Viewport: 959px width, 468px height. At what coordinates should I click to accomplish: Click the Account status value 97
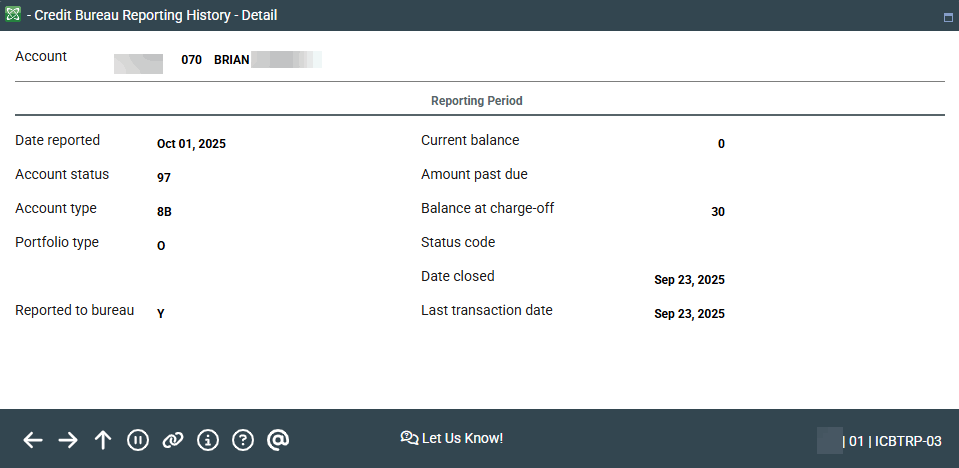[x=164, y=178]
